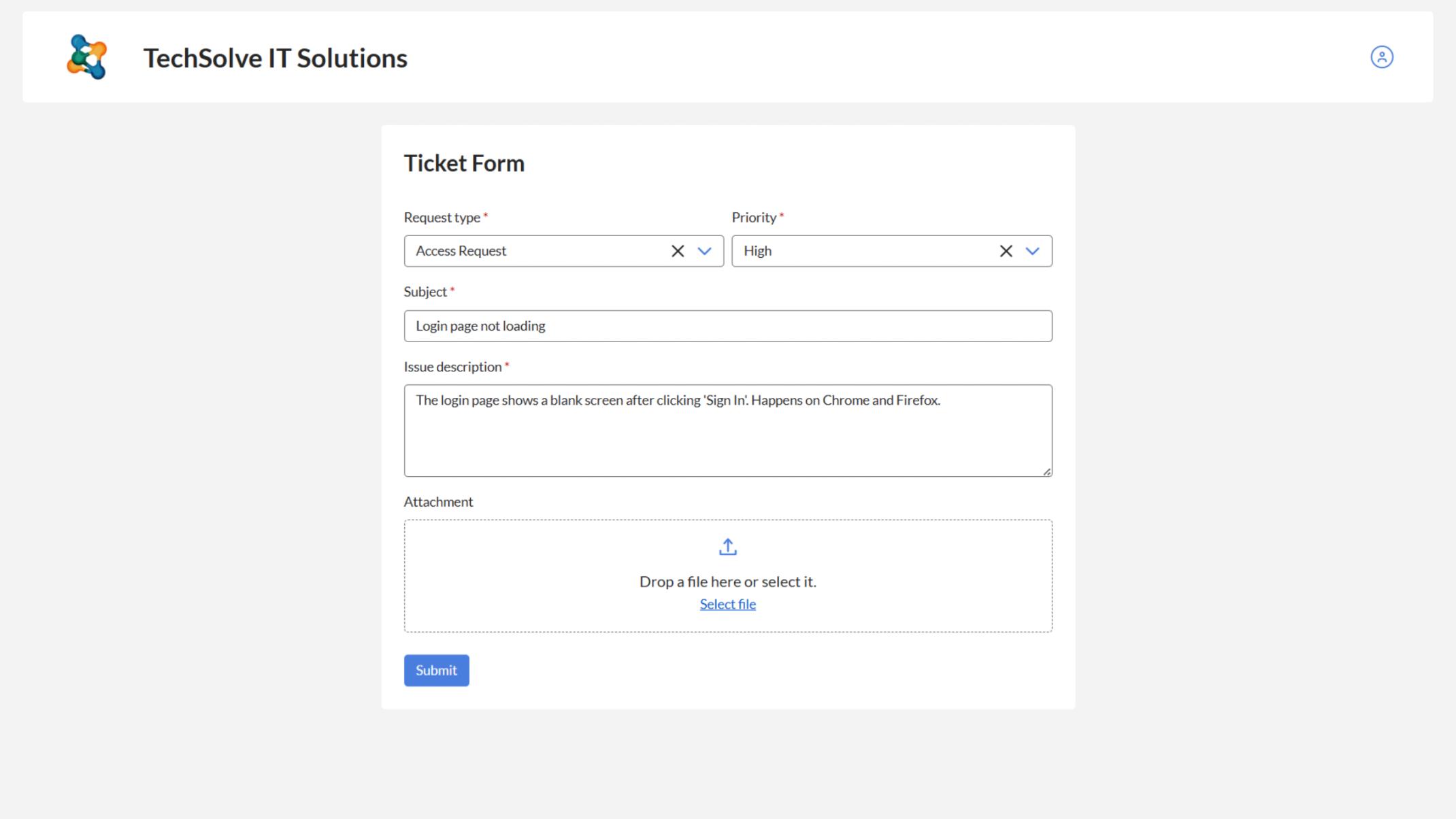Click the Request type label
This screenshot has width=1456, height=819.
(442, 217)
